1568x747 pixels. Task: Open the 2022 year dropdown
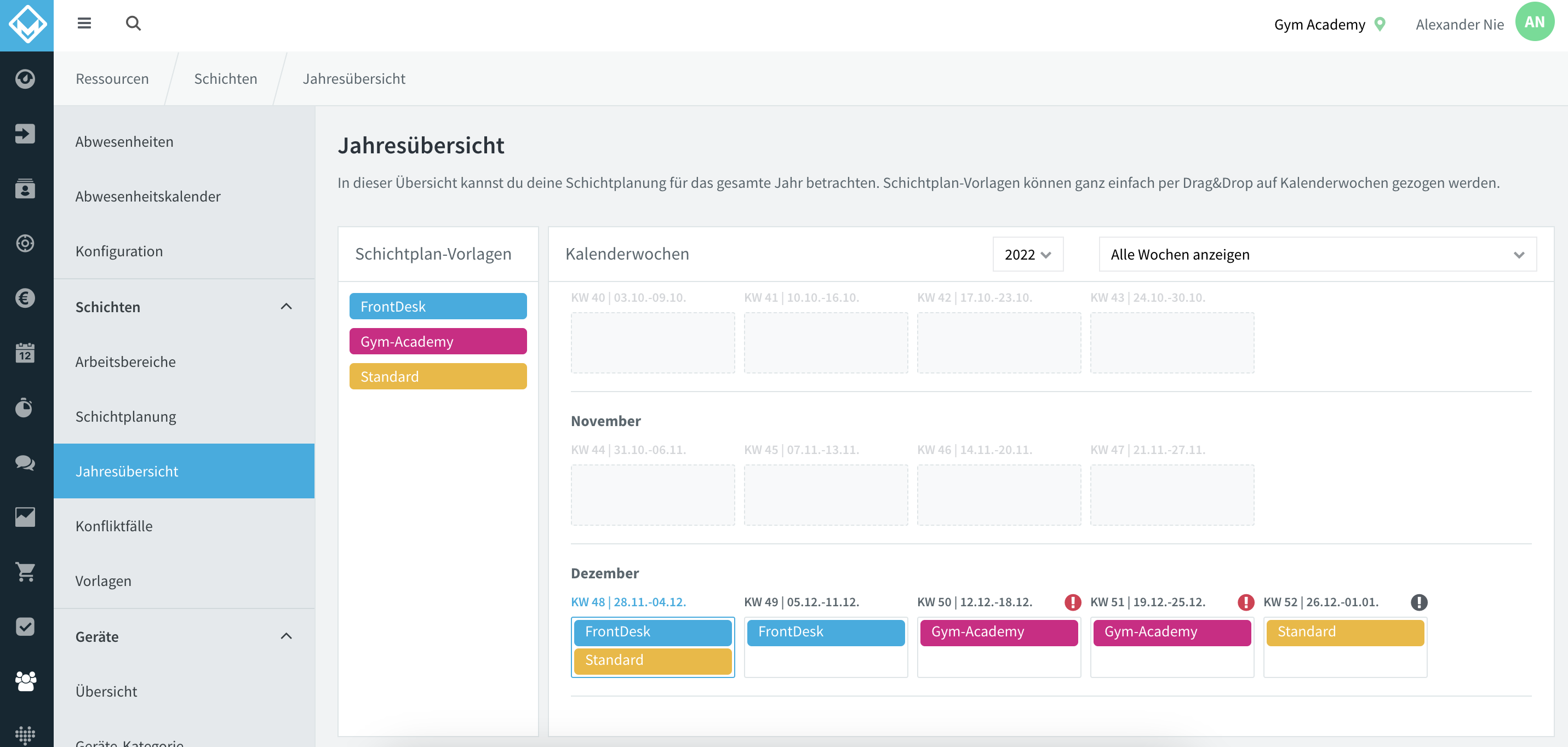[x=1027, y=254]
